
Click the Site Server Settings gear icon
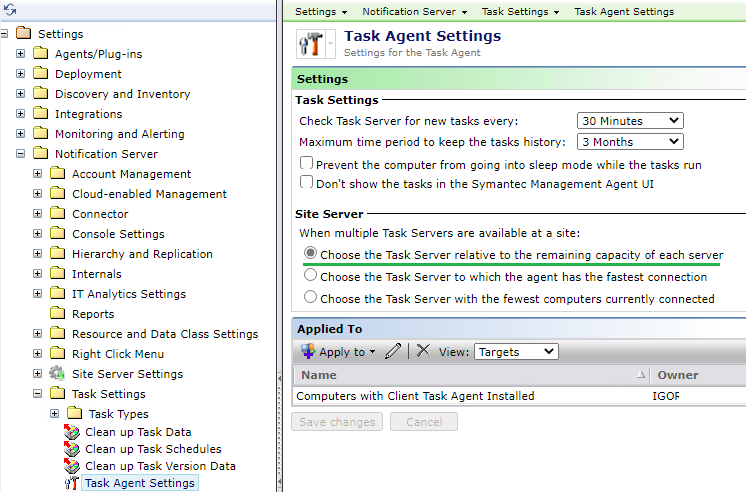pos(58,374)
